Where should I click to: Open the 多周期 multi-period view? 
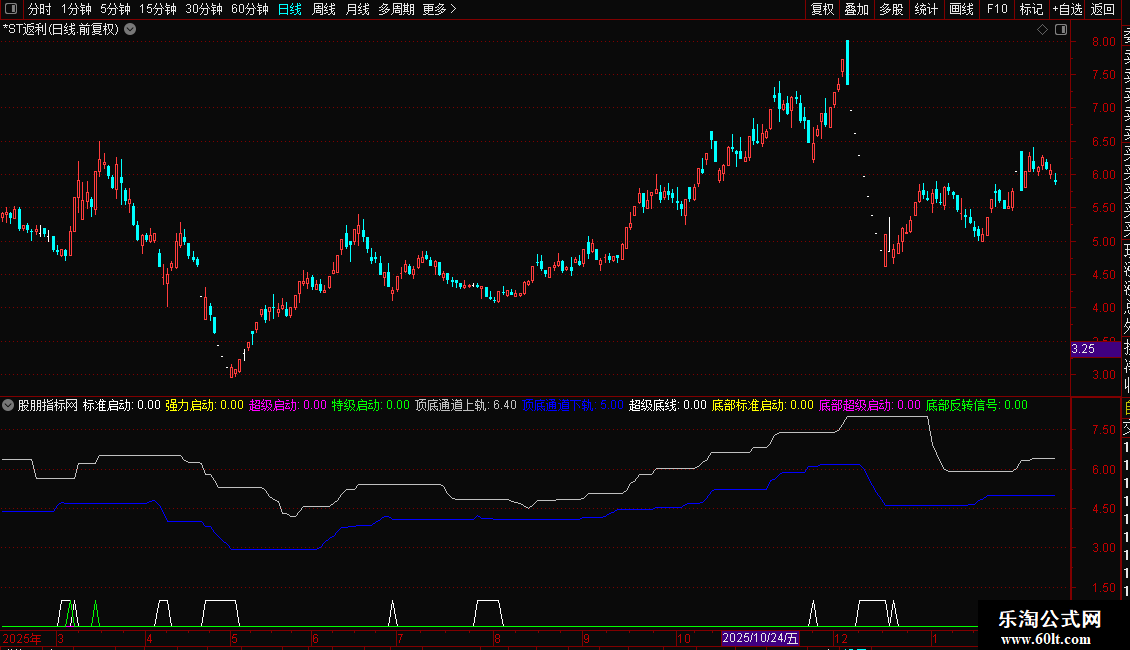[396, 9]
